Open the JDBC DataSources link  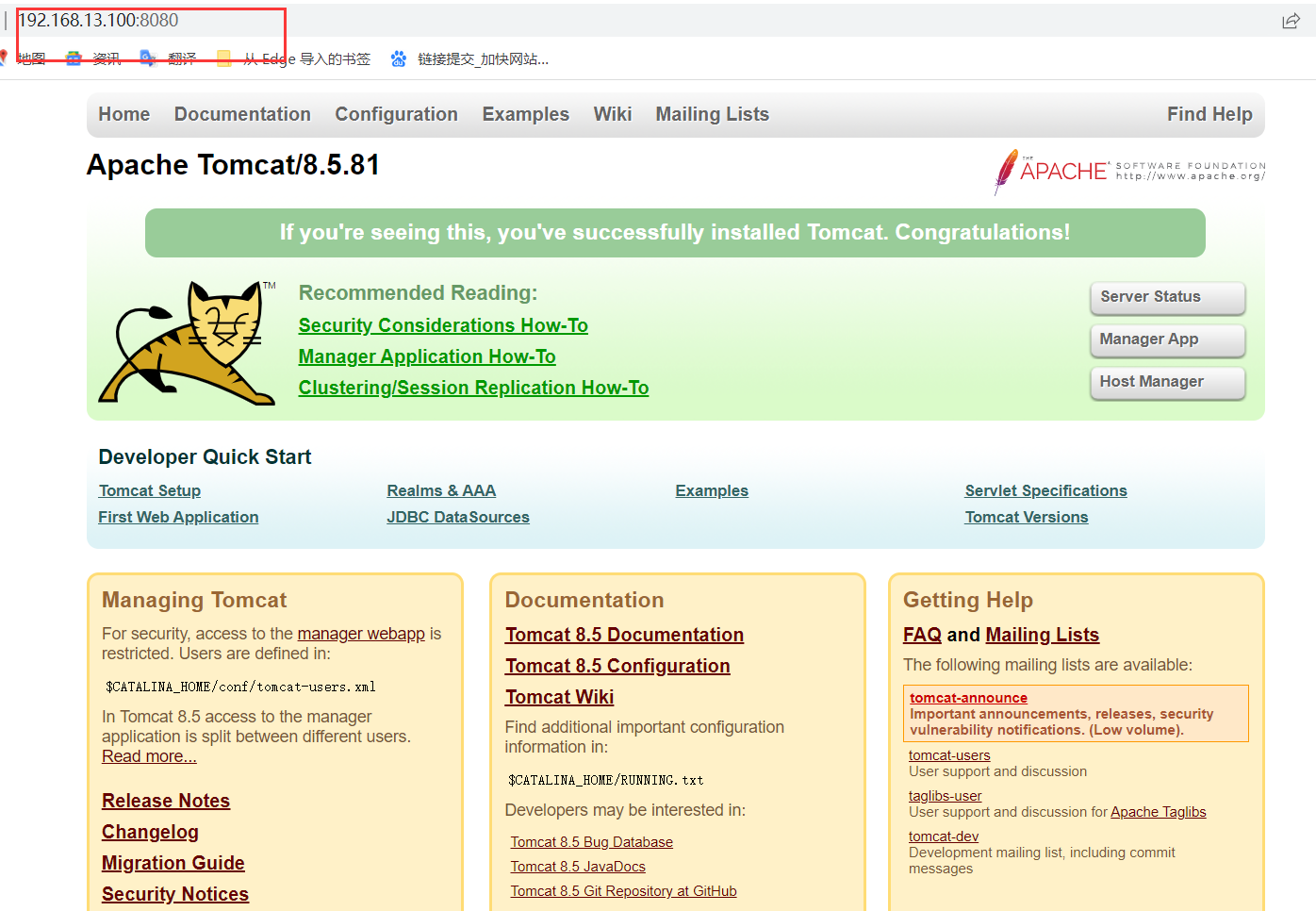click(458, 517)
